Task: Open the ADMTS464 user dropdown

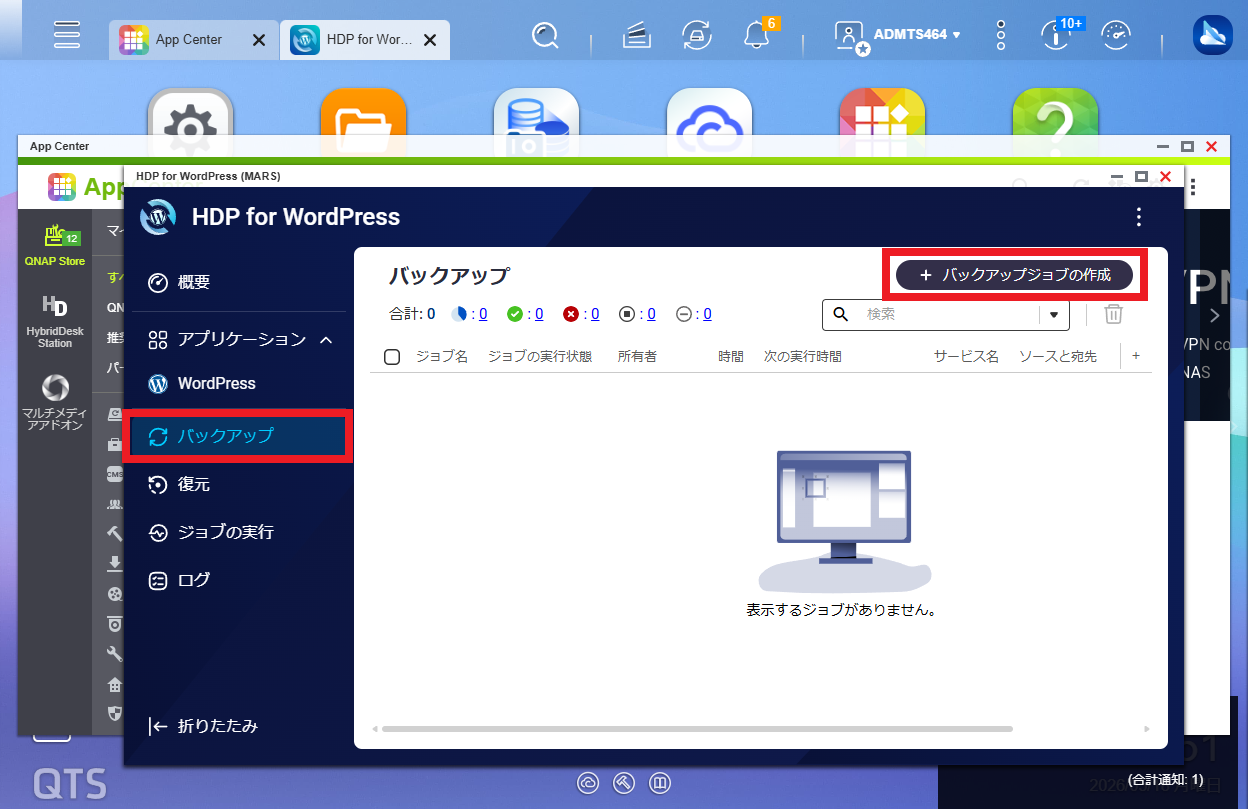Action: coord(916,35)
